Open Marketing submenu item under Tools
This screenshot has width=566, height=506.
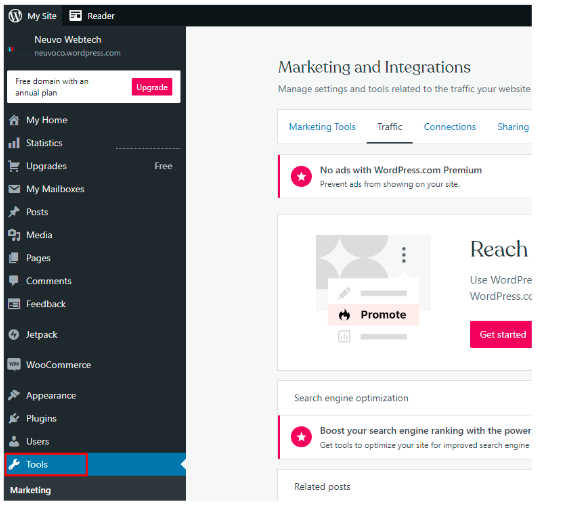coord(31,490)
